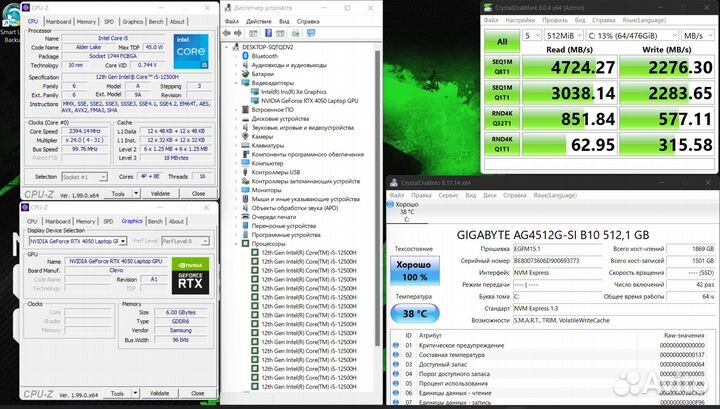Click the GIGABYTE AG4512G-SI B10 512,1 GB title

(x=553, y=235)
